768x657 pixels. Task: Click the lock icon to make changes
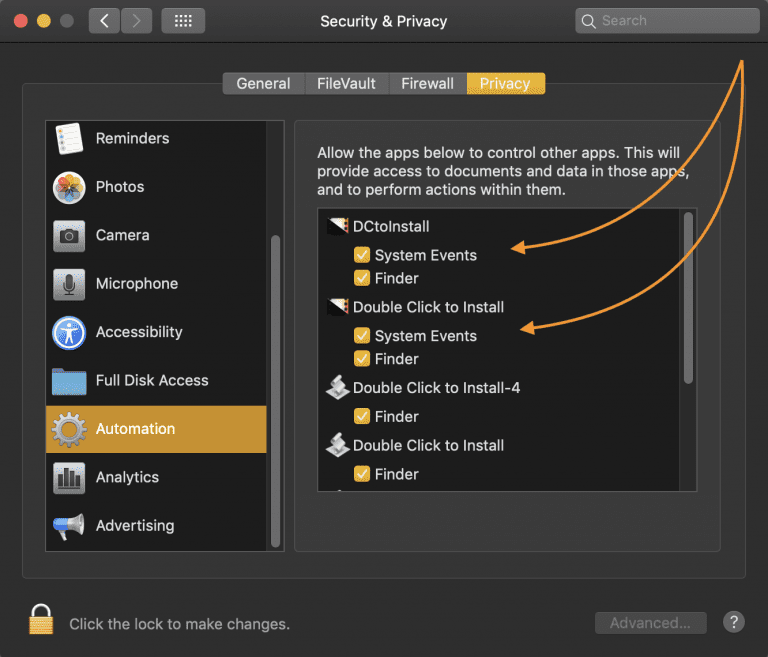(x=41, y=619)
